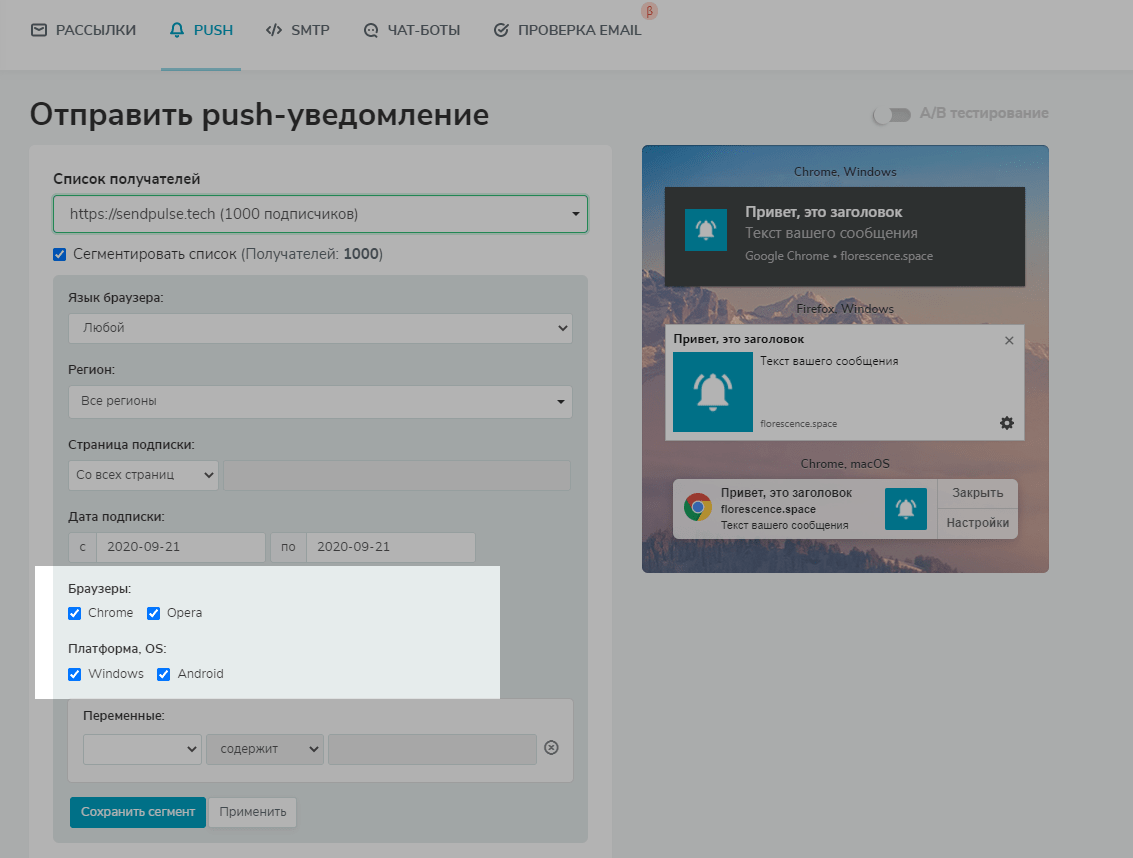Open the РАССЫЛКИ tab

[83, 30]
